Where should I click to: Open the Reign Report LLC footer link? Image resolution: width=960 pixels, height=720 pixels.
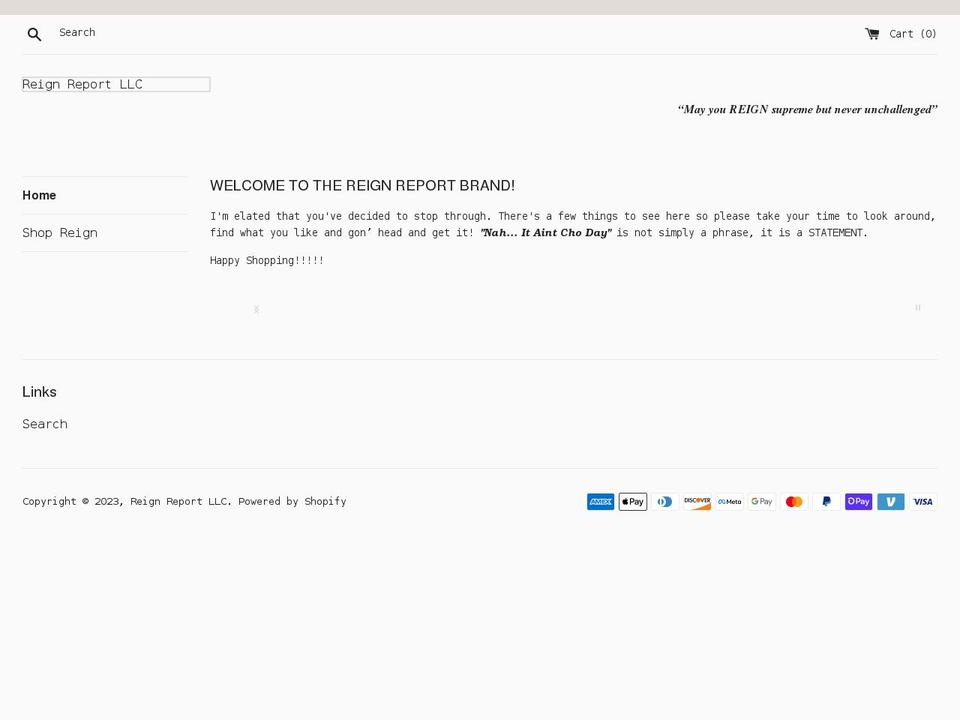pyautogui.click(x=179, y=501)
